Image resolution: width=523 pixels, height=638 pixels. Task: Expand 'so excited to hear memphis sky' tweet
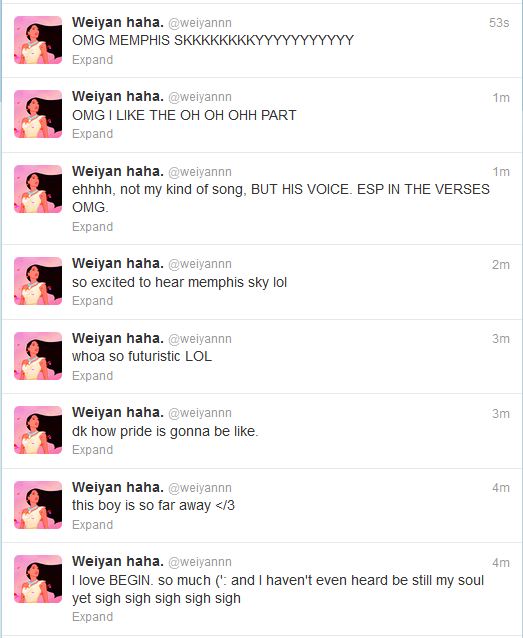click(92, 301)
